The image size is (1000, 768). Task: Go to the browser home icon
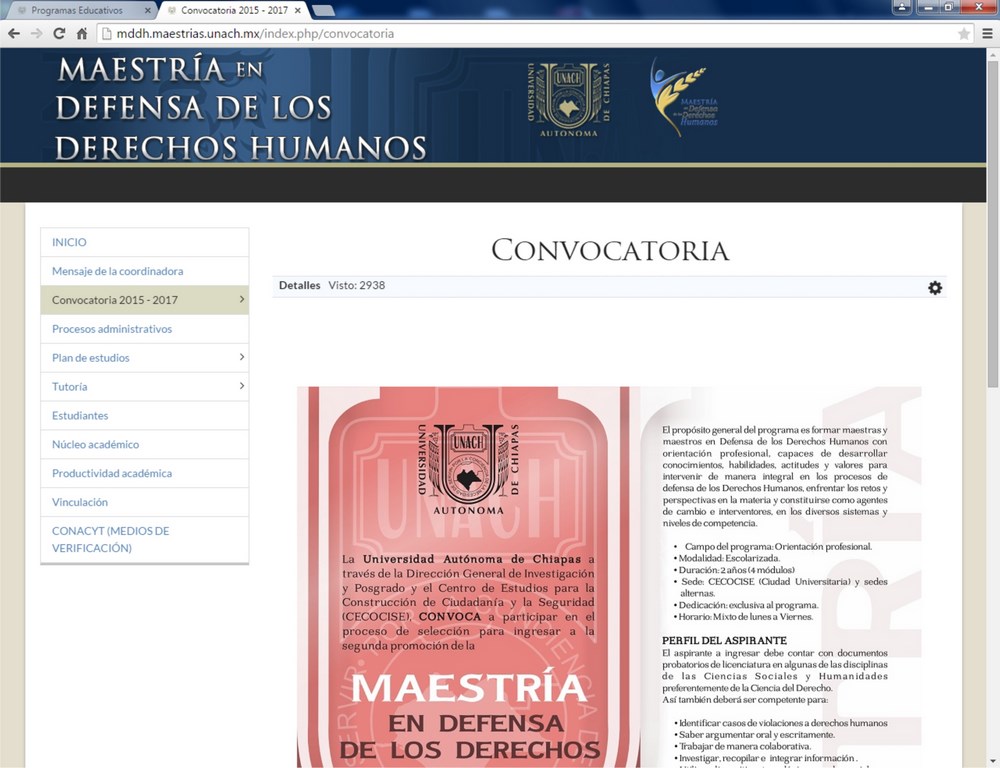[x=82, y=34]
